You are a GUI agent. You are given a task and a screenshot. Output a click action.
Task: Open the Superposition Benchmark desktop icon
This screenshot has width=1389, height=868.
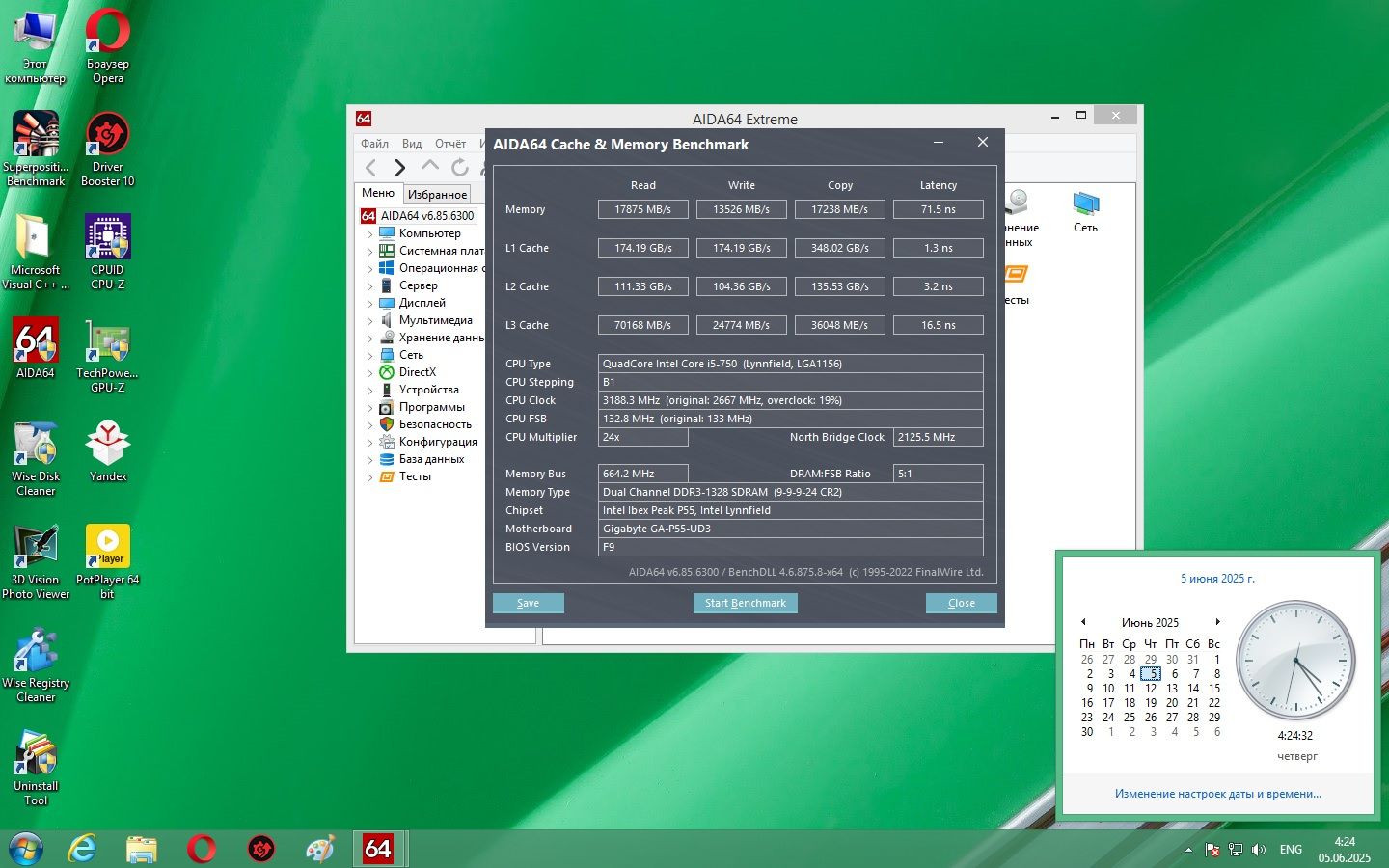(36, 149)
